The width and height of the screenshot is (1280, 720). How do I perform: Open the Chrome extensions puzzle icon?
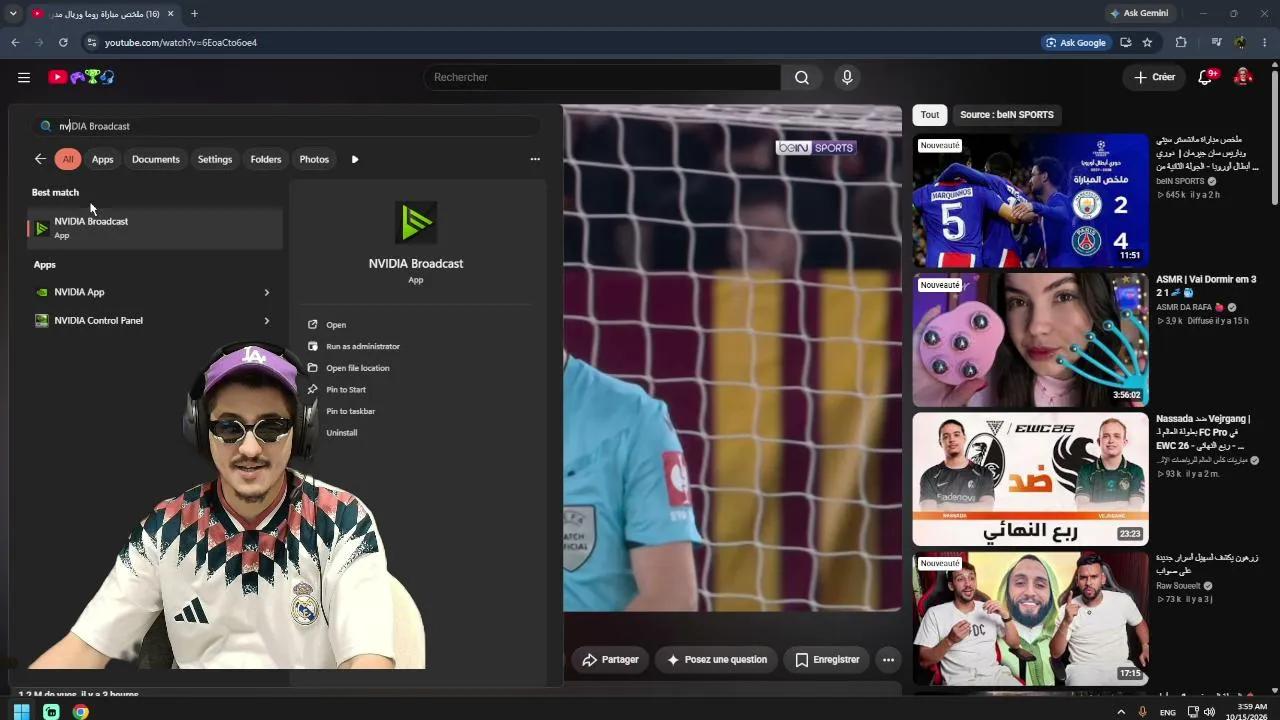(1181, 43)
